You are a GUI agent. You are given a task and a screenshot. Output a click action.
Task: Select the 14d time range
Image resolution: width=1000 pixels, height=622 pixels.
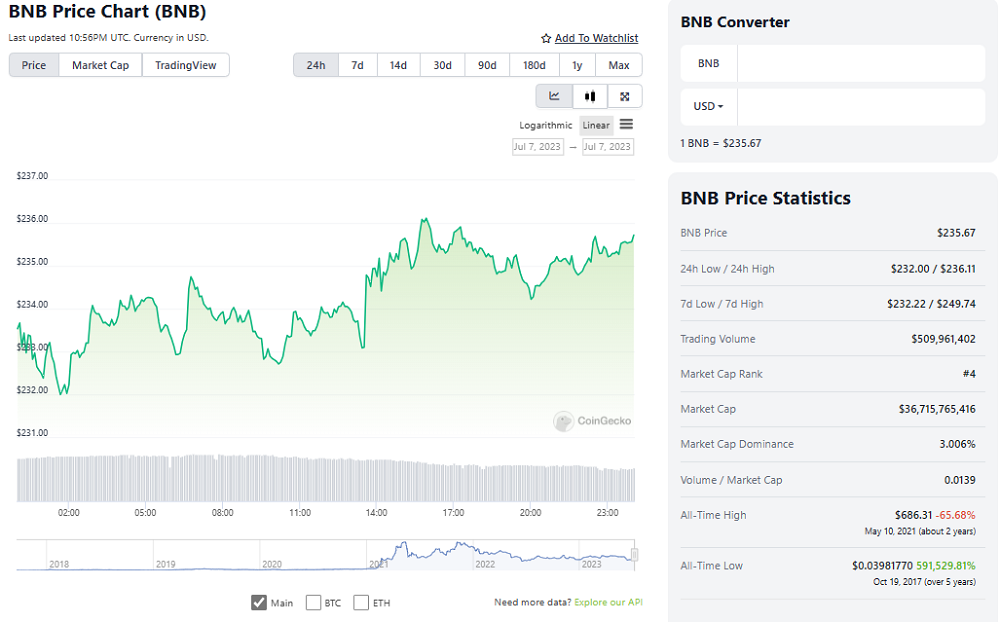point(398,65)
